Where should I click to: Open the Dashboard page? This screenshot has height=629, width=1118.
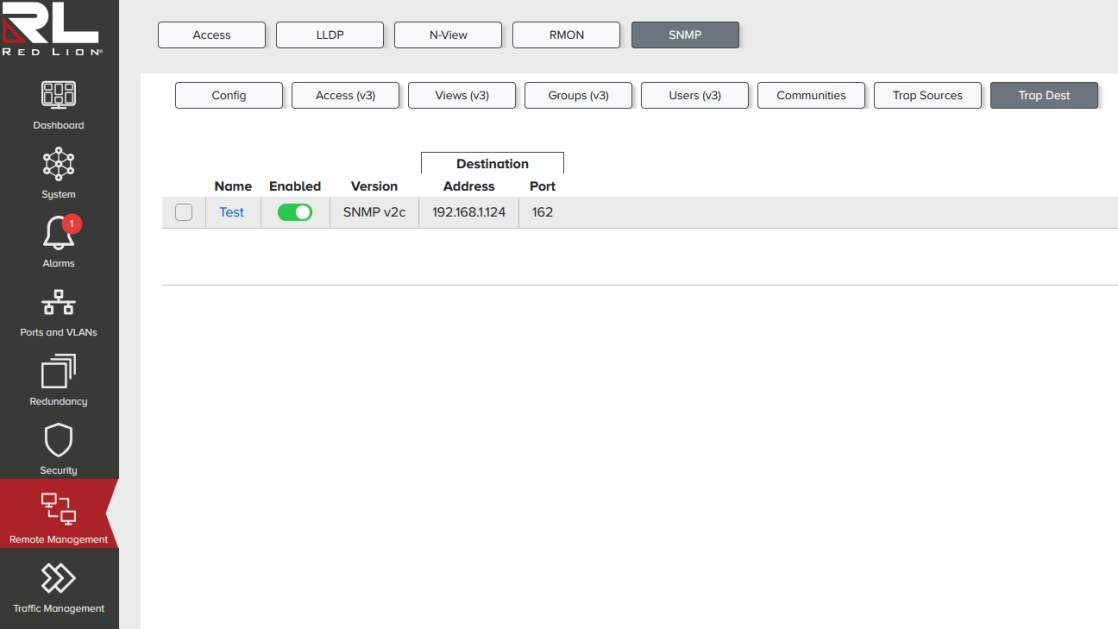tap(58, 105)
